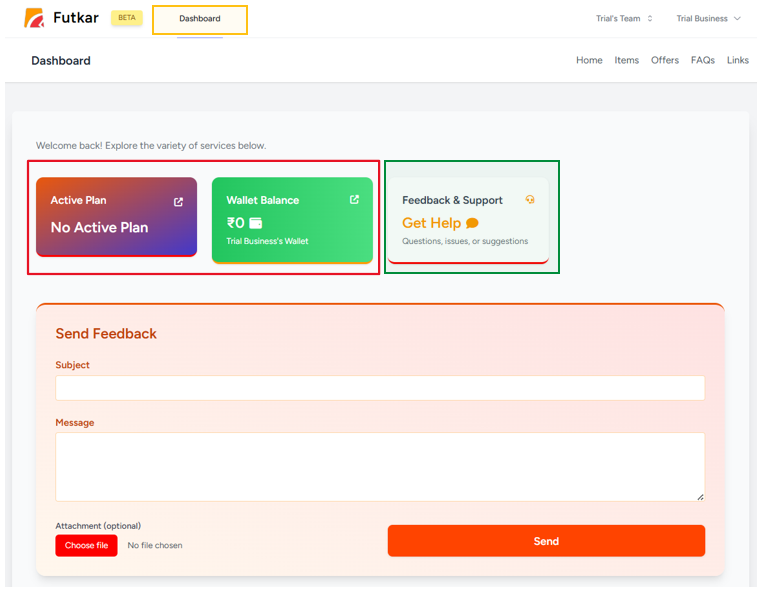This screenshot has width=757, height=592.
Task: Click the "Send Feedback" heading
Action: (106, 334)
